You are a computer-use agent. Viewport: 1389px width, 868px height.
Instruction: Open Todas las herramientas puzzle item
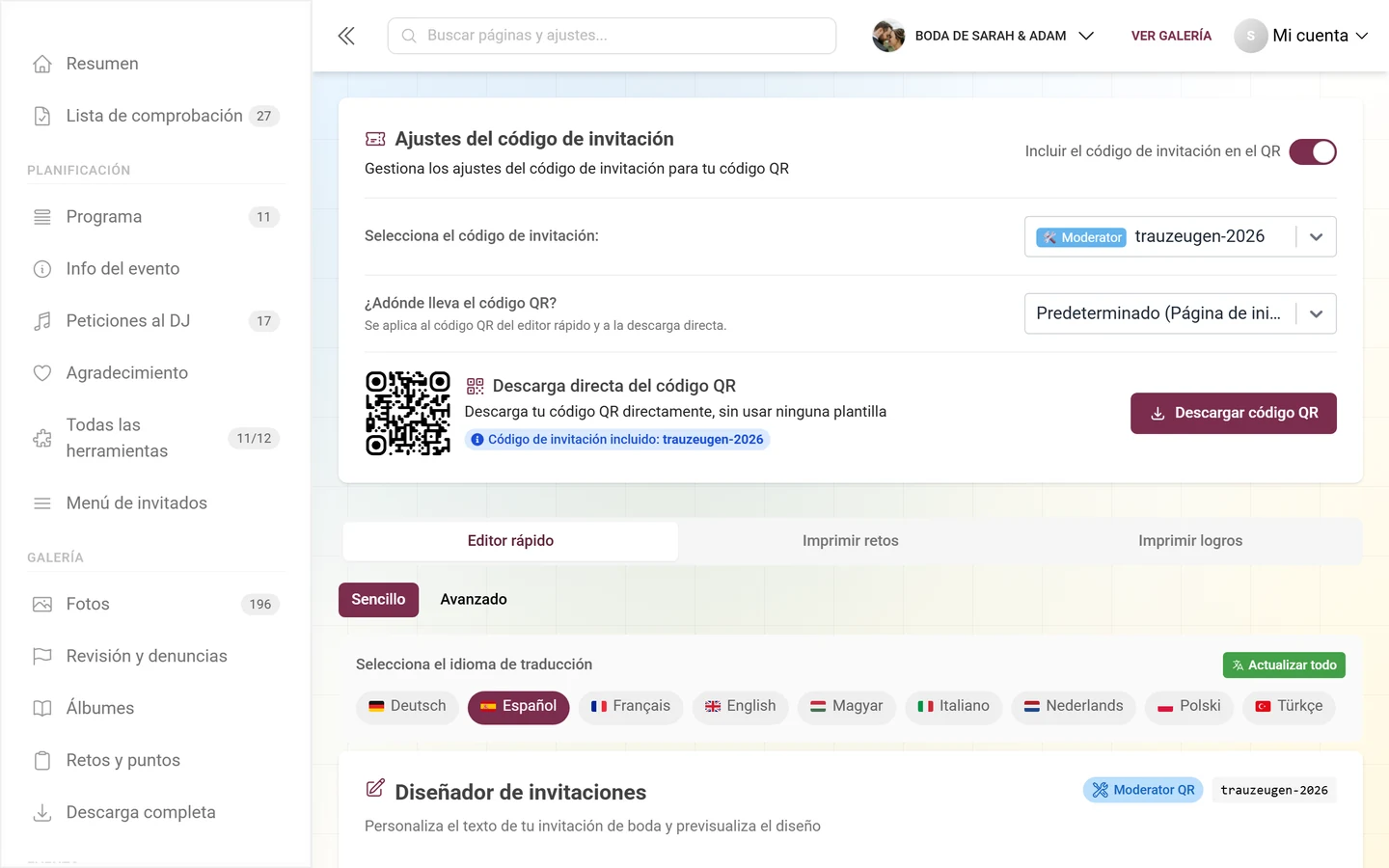[x=155, y=438]
